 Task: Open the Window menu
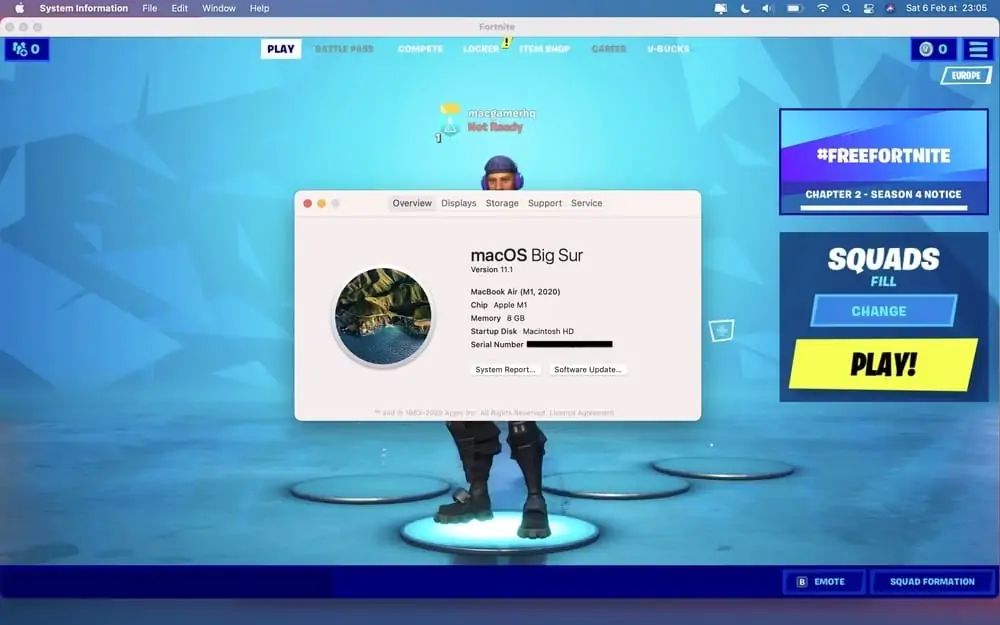(x=219, y=8)
